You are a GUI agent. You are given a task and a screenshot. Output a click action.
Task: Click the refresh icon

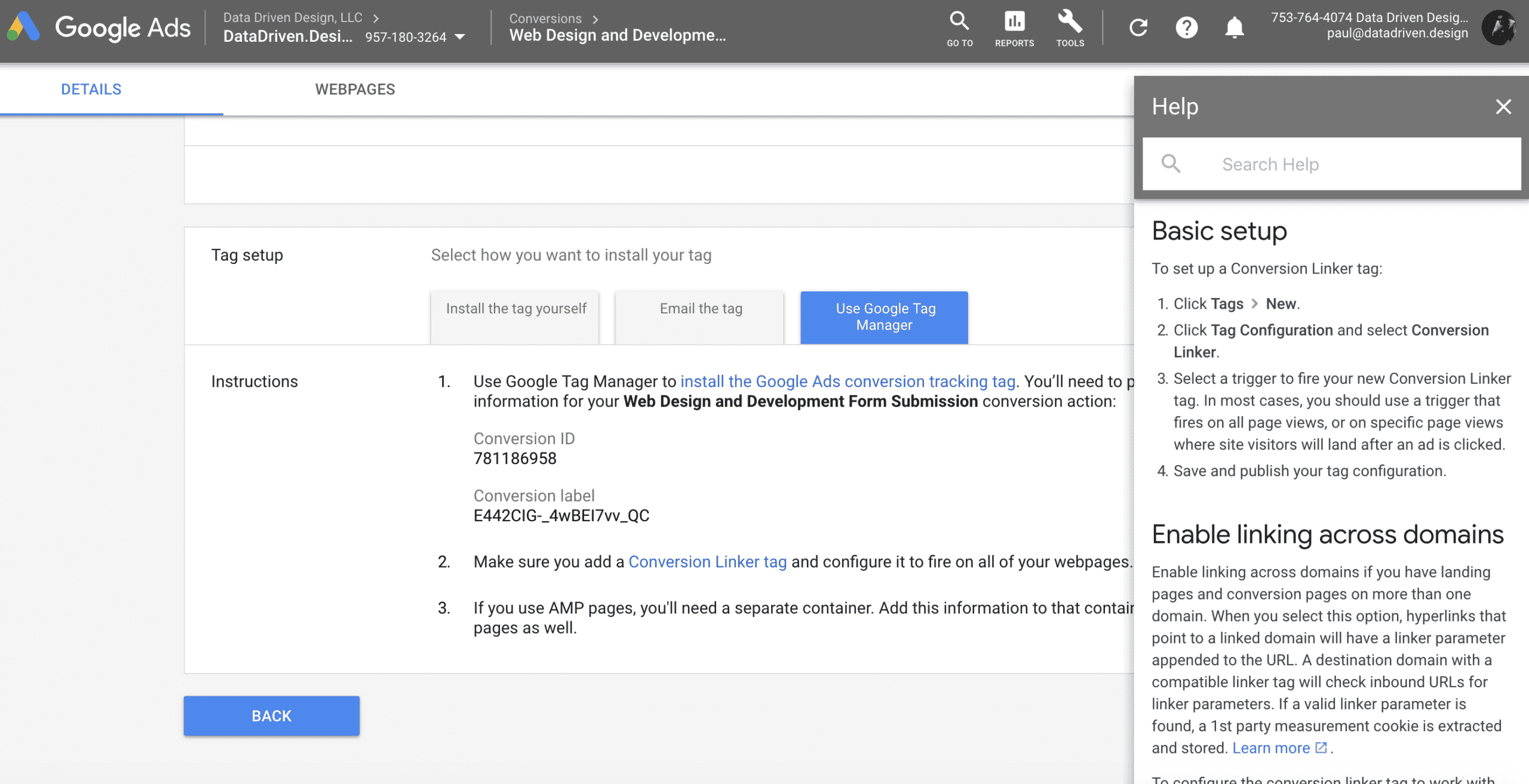coord(1138,27)
